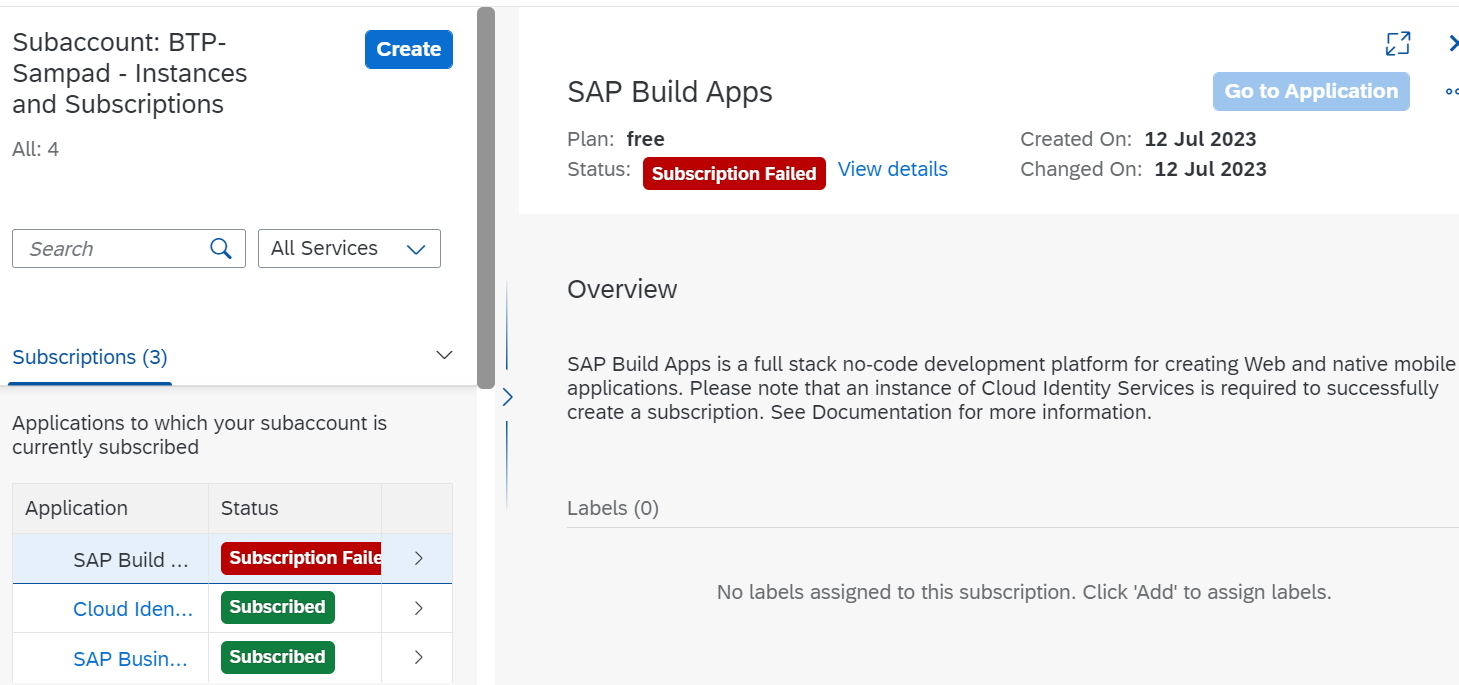
Task: Click the Application column header
Action: point(77,508)
